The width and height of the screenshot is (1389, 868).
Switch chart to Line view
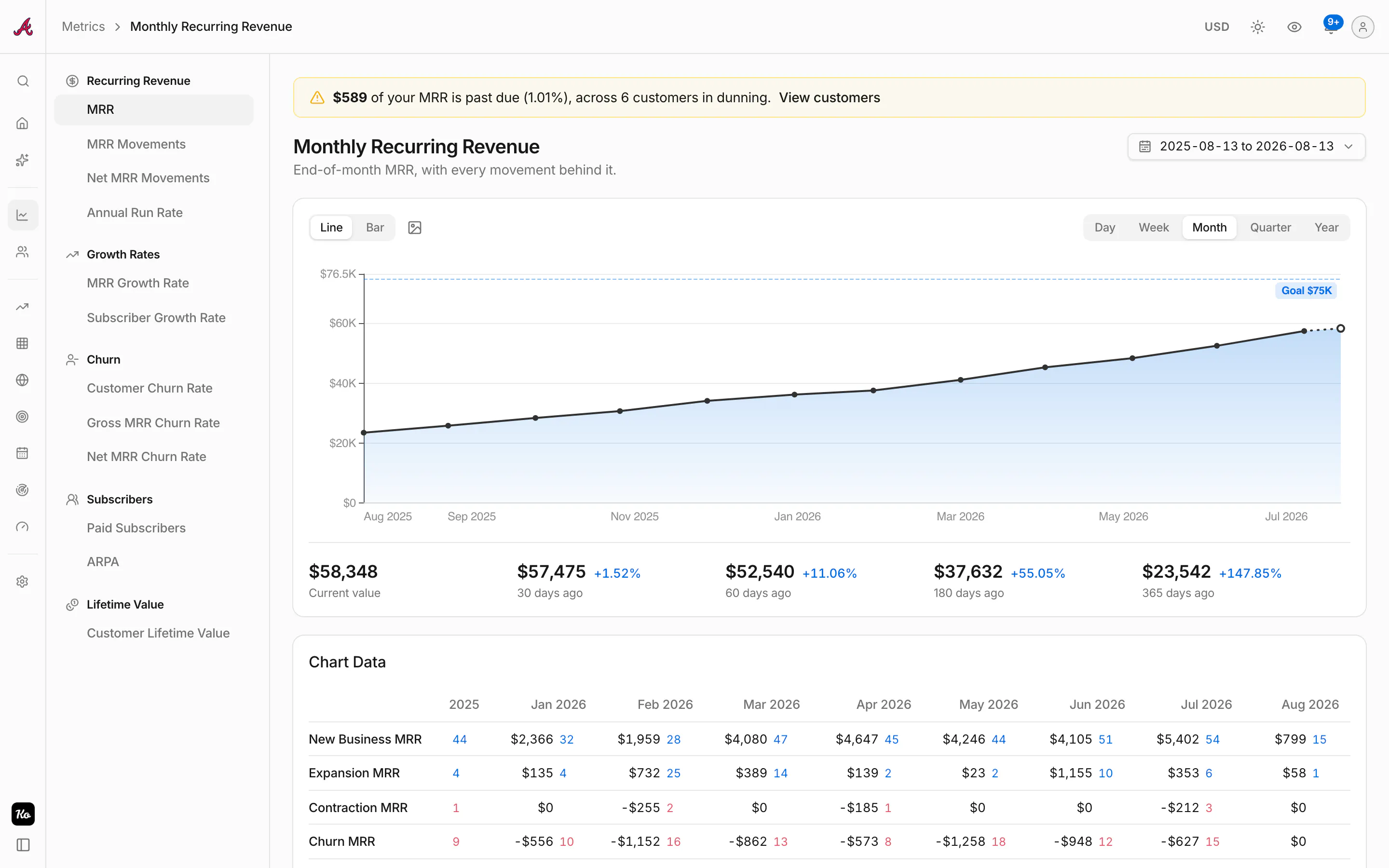pos(331,227)
